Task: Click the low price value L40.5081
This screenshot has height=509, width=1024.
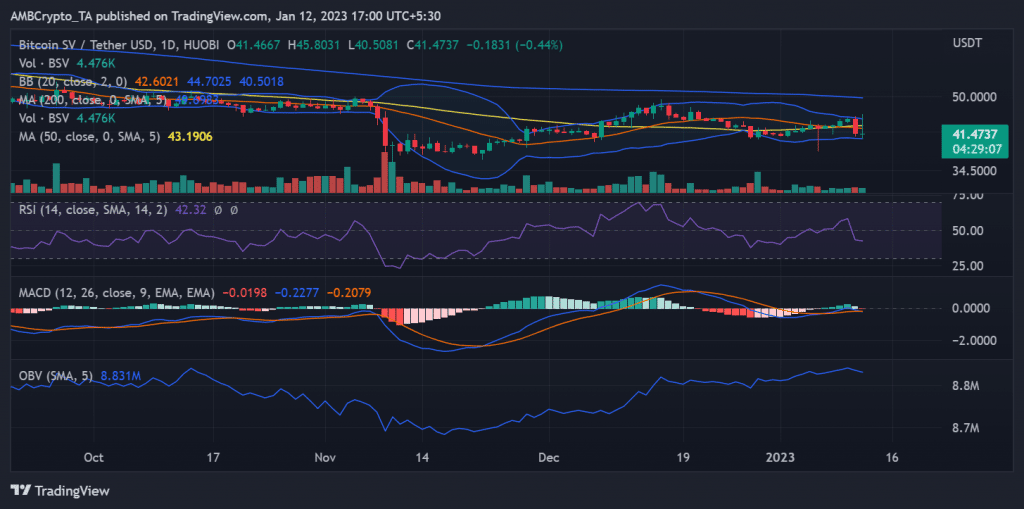Action: coord(375,45)
